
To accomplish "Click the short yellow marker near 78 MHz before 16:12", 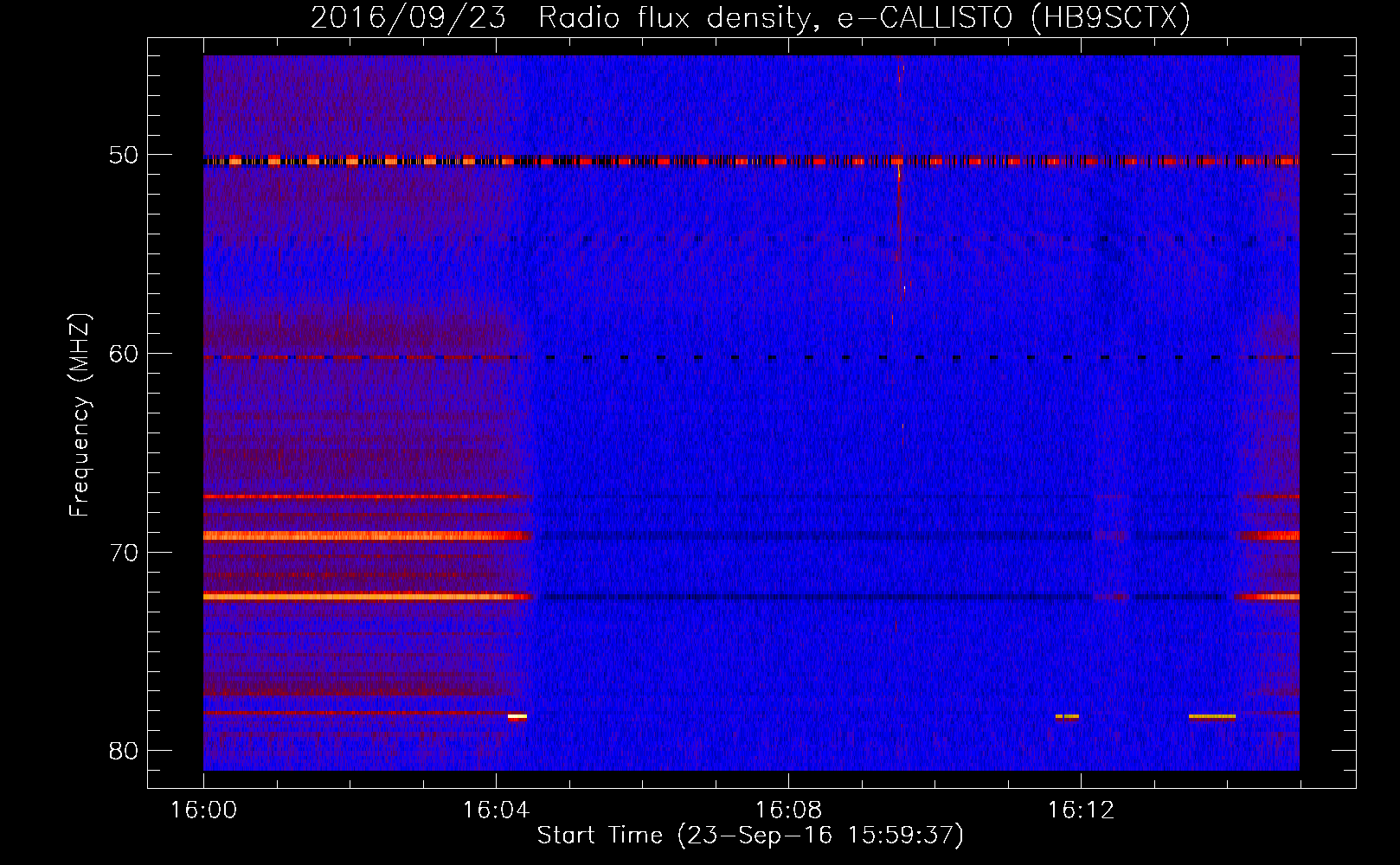I will 1067,716.
